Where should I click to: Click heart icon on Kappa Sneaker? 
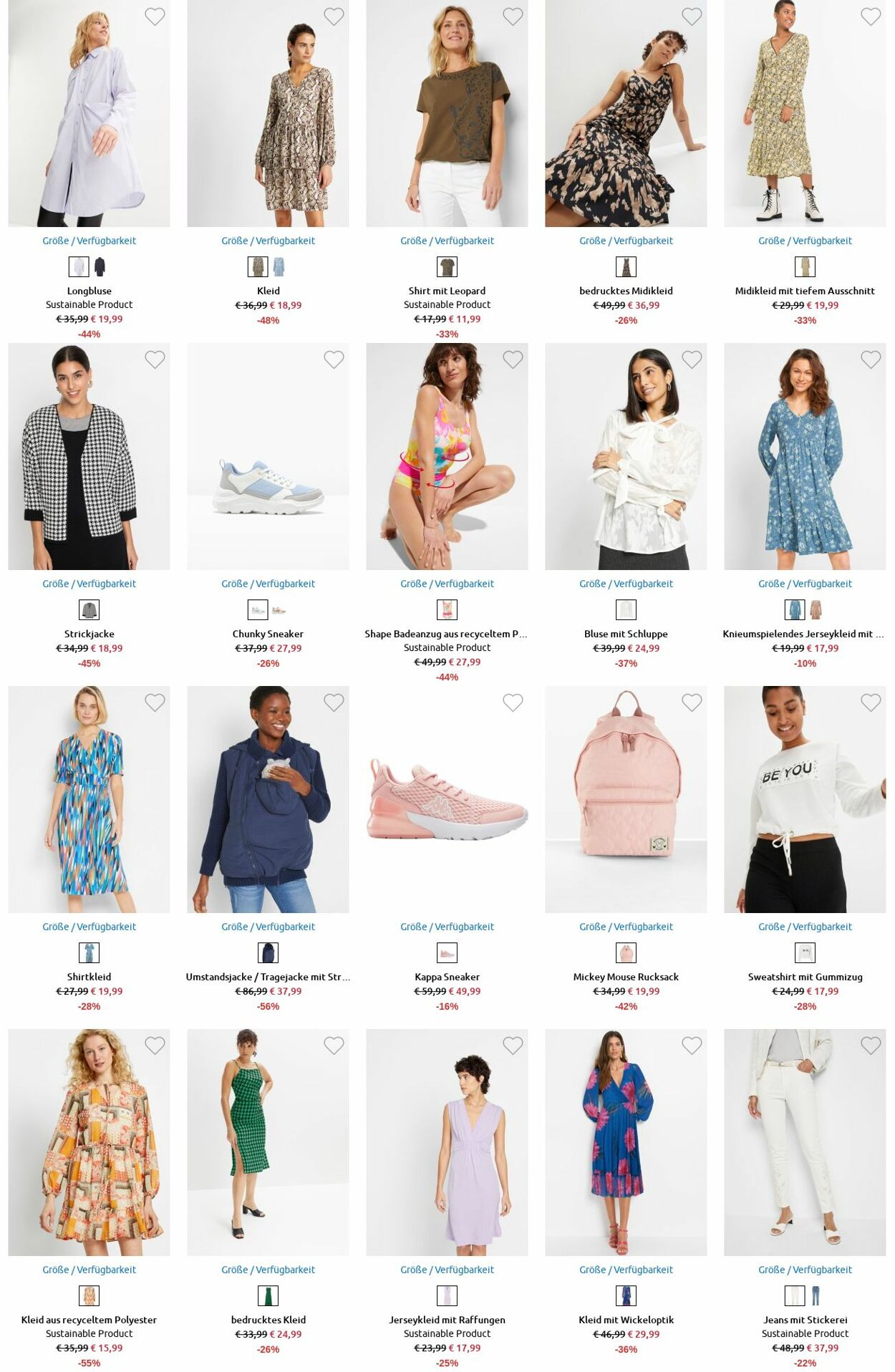pos(513,702)
